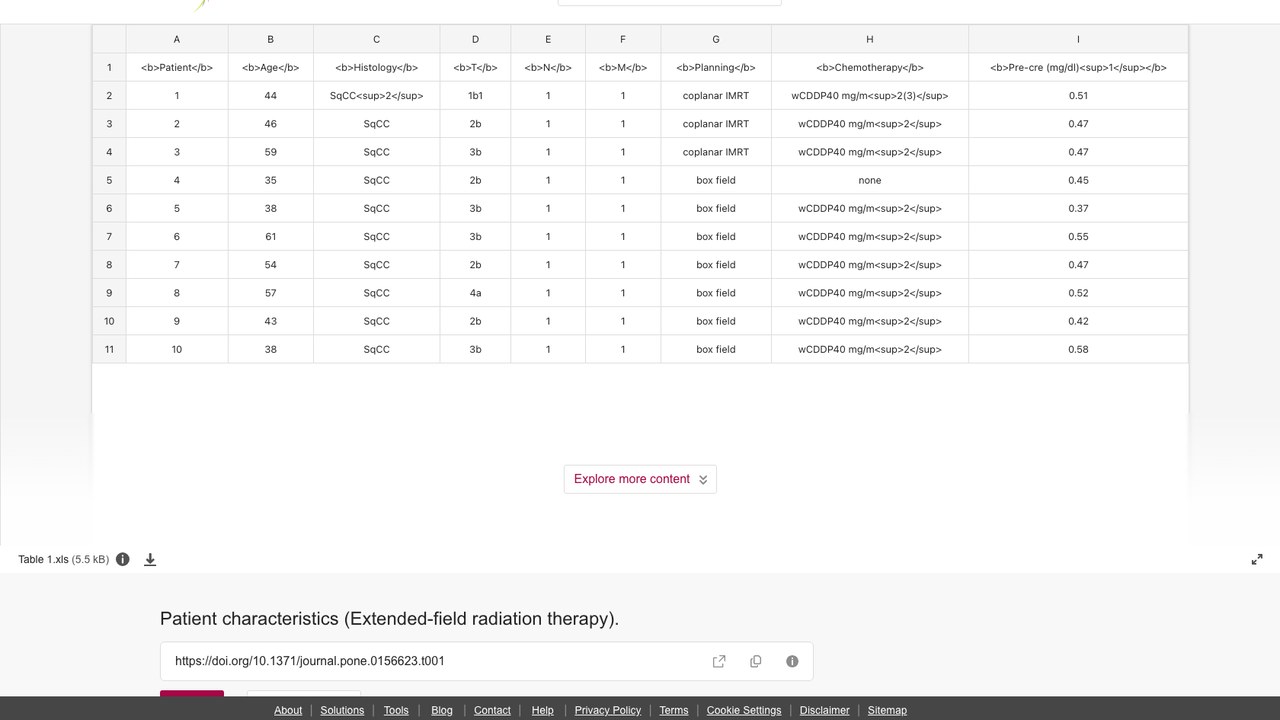Click the 'SqCC<sup>2</sup>' cell
The height and width of the screenshot is (720, 1280).
(376, 96)
